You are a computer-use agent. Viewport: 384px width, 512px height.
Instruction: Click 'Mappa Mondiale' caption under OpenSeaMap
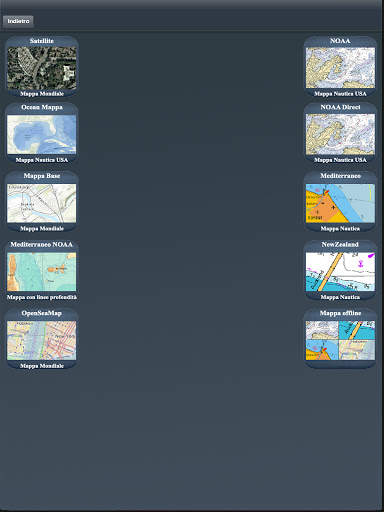click(x=42, y=366)
